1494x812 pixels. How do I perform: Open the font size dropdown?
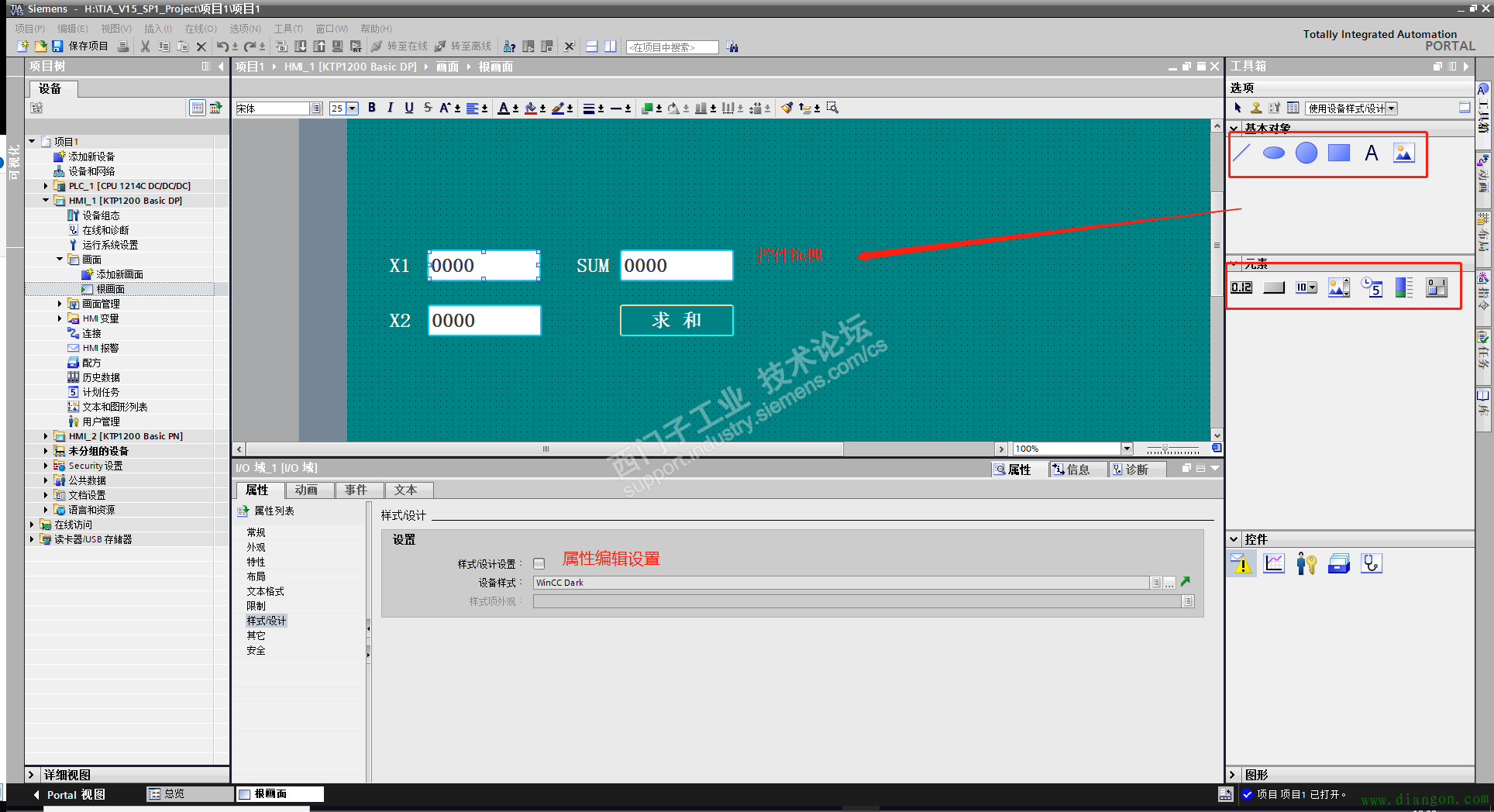pyautogui.click(x=353, y=108)
